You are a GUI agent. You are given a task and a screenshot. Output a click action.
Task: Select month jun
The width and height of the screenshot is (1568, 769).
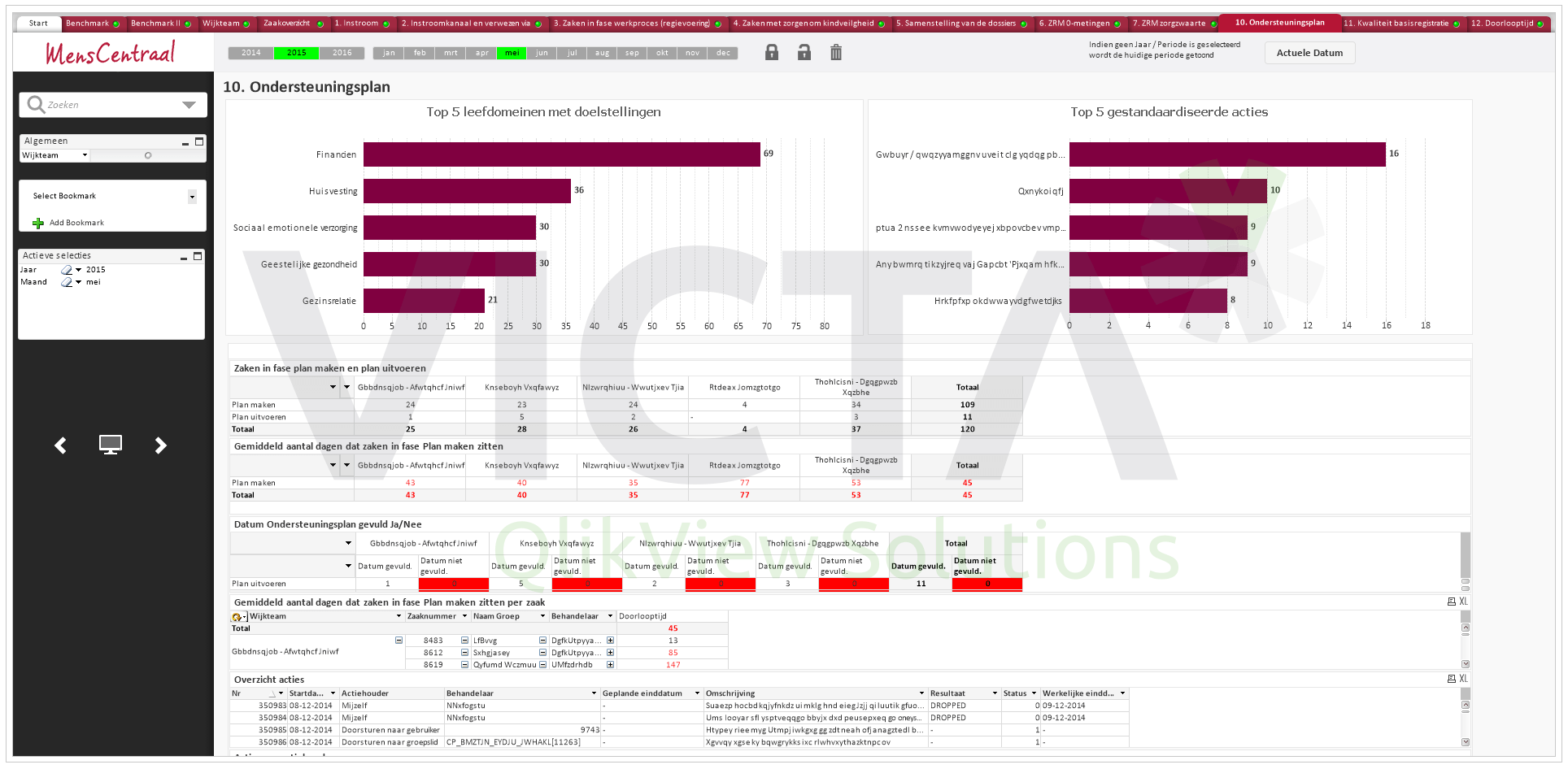pyautogui.click(x=542, y=53)
